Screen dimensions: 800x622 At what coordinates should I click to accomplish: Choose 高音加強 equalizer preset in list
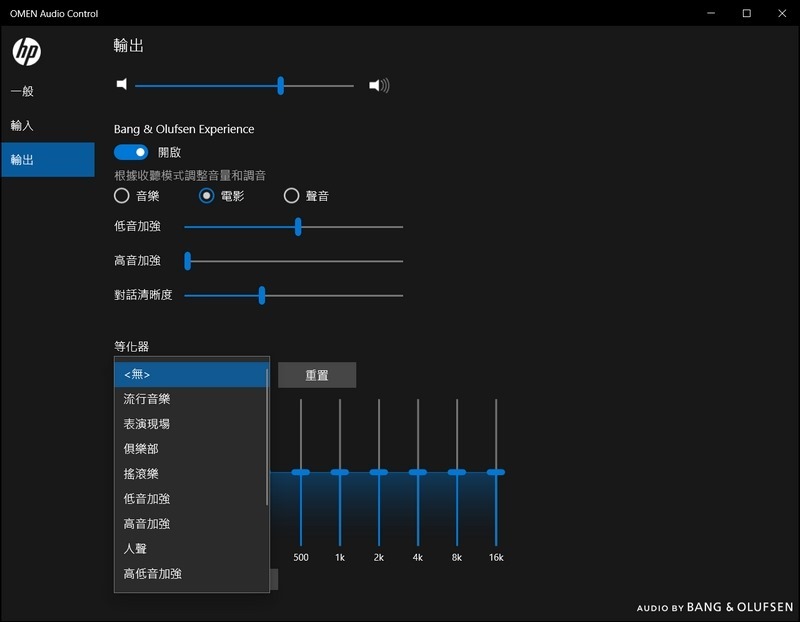pos(191,524)
